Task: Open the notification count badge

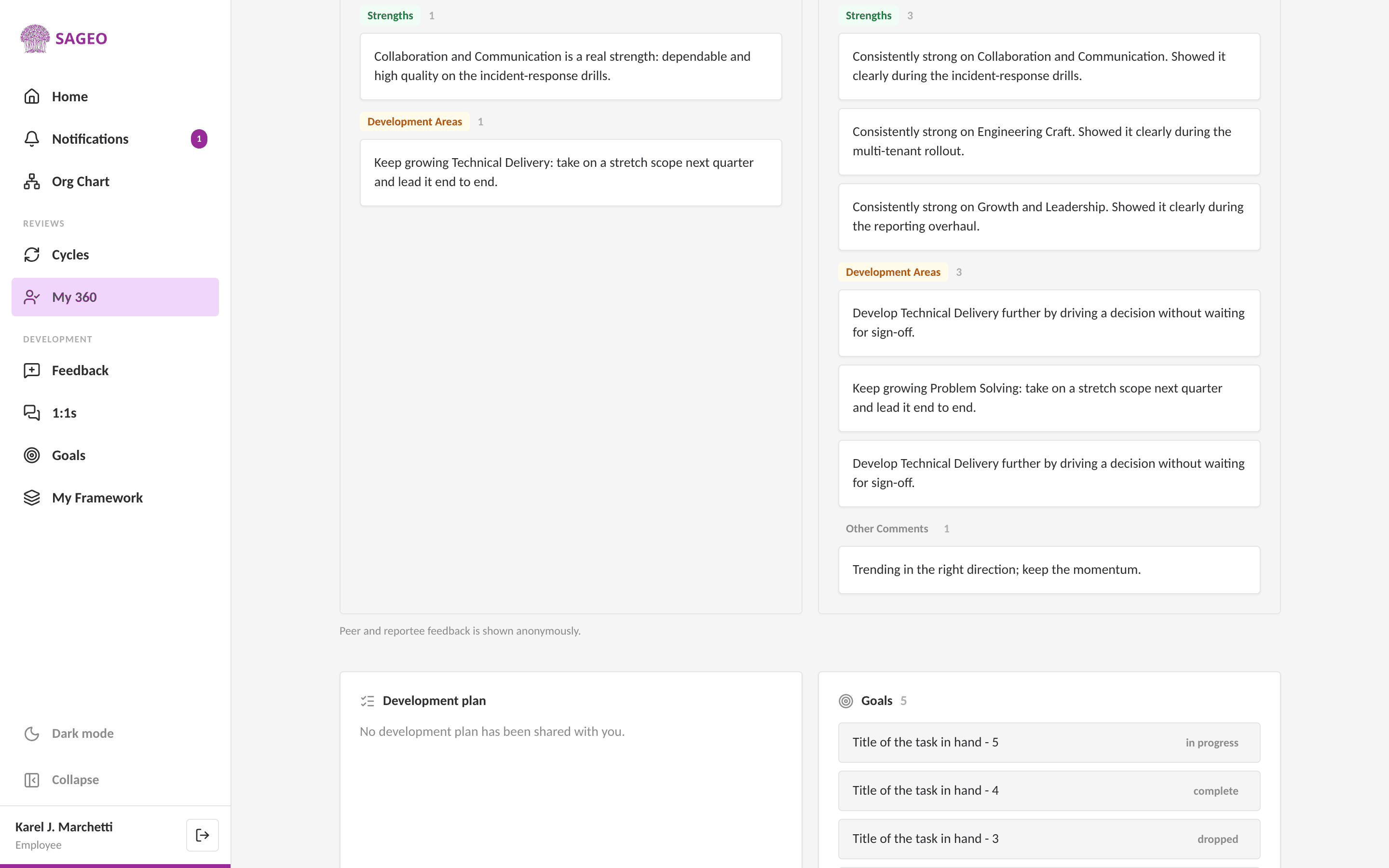Action: click(x=199, y=139)
